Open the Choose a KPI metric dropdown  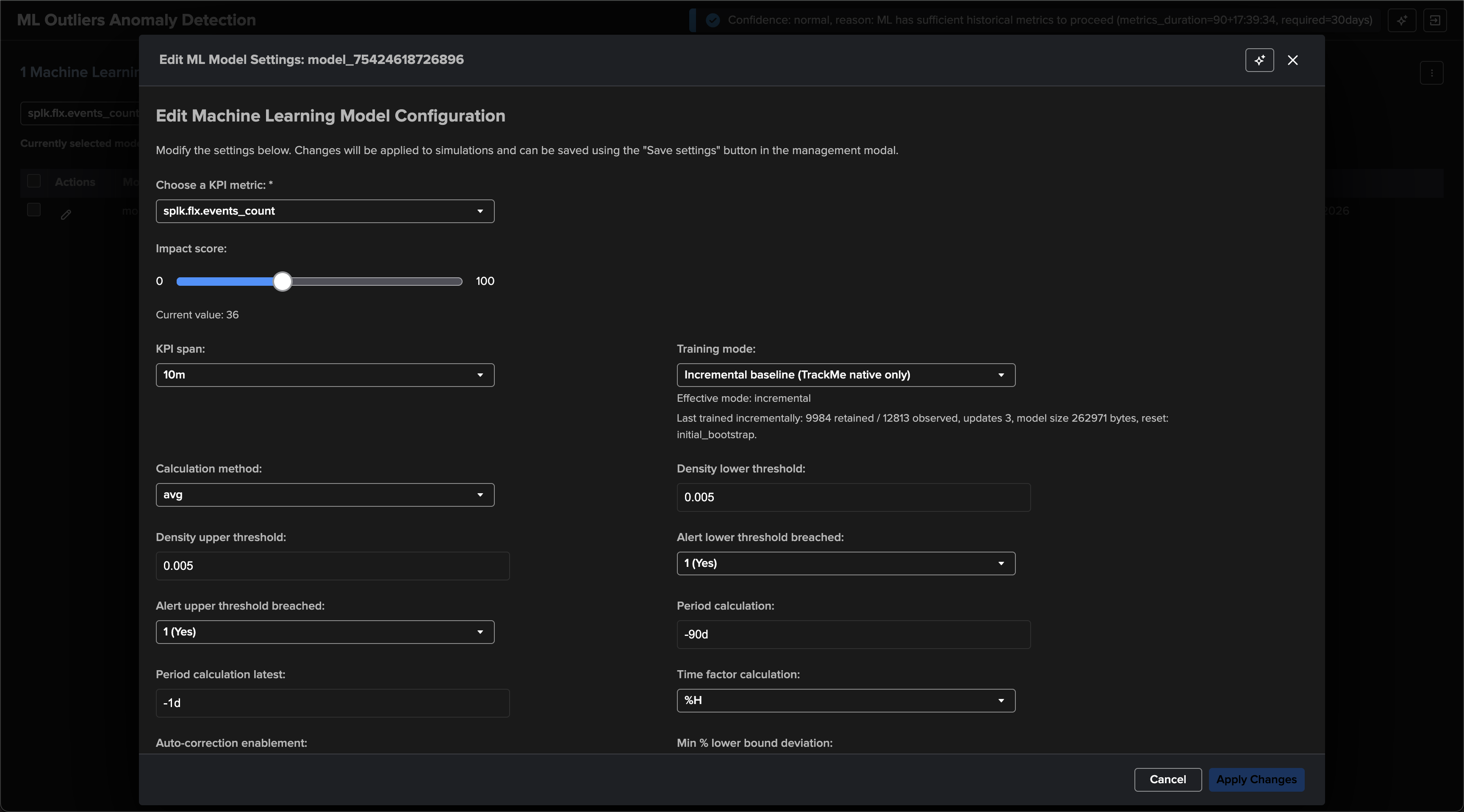click(x=325, y=211)
